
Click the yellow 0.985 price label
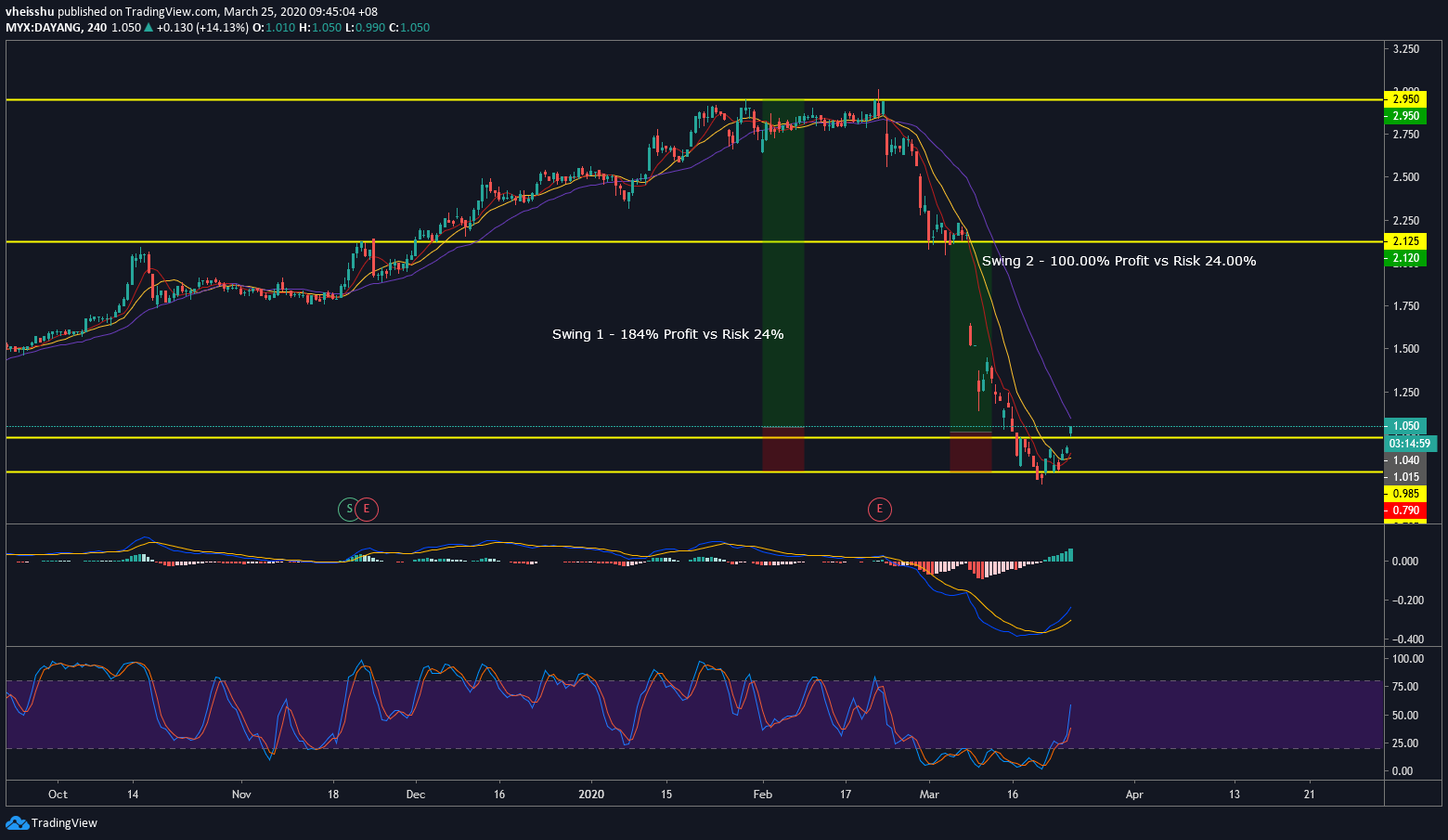pyautogui.click(x=1406, y=494)
